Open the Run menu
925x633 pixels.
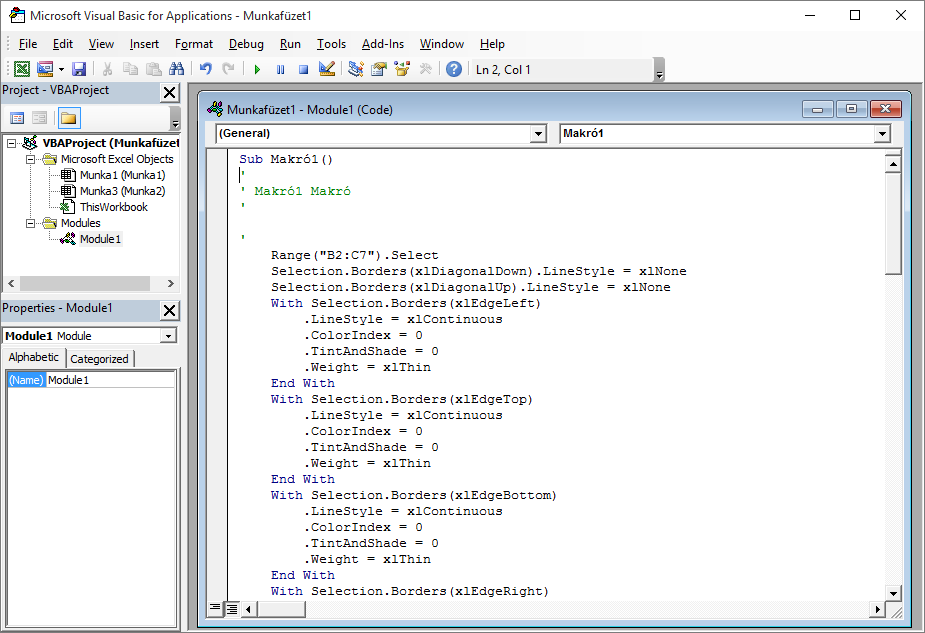tap(290, 44)
